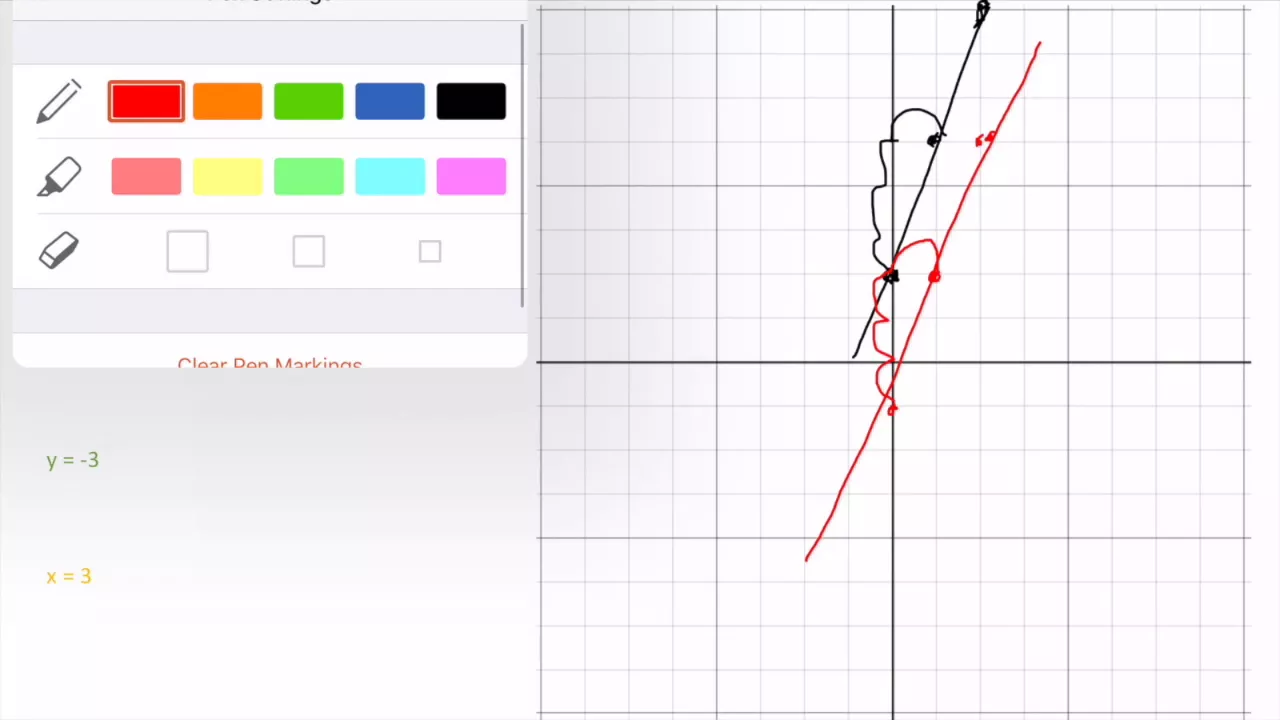Screen dimensions: 1280x720
Task: Pick the light green highlighter color
Action: pyautogui.click(x=309, y=177)
